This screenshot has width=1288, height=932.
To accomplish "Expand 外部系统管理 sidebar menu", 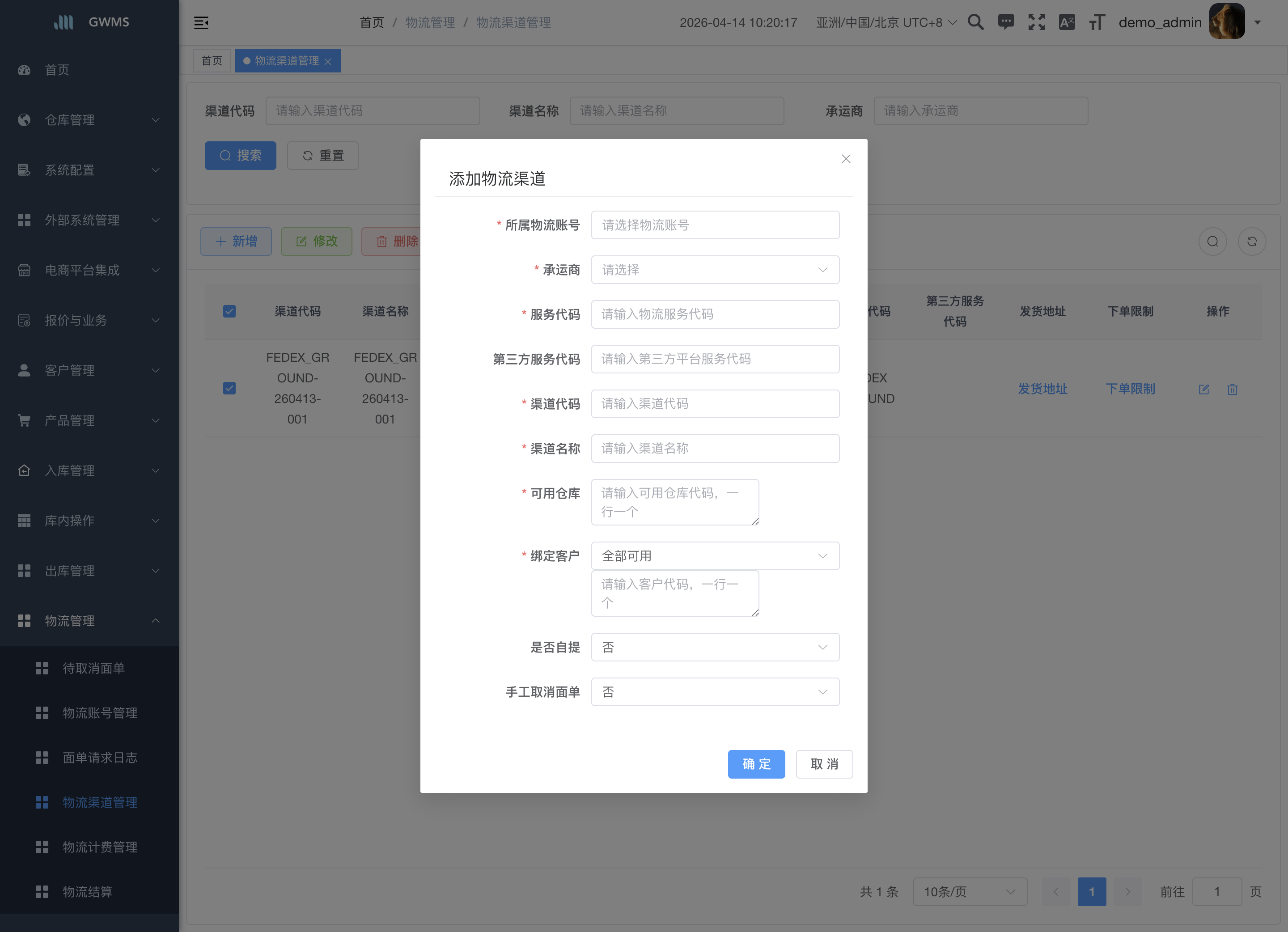I will [89, 220].
